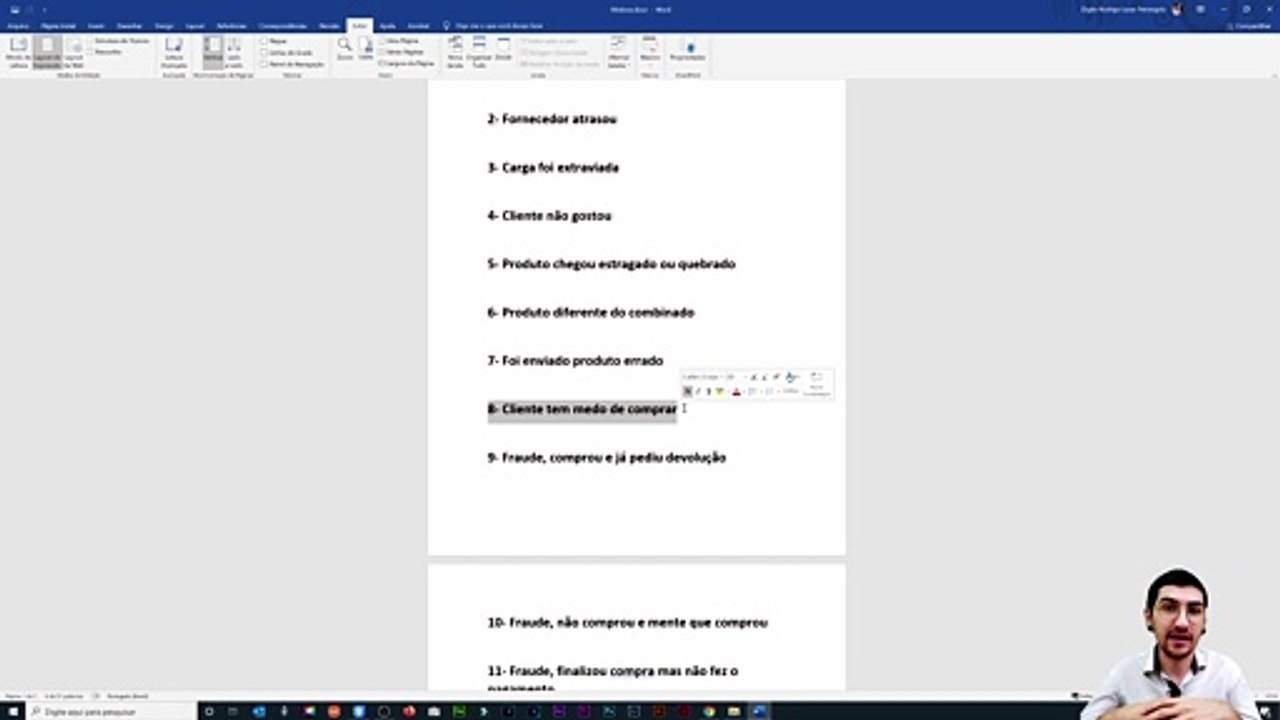Image resolution: width=1280 pixels, height=720 pixels.
Task: Switch to Referências tab
Action: point(231,25)
